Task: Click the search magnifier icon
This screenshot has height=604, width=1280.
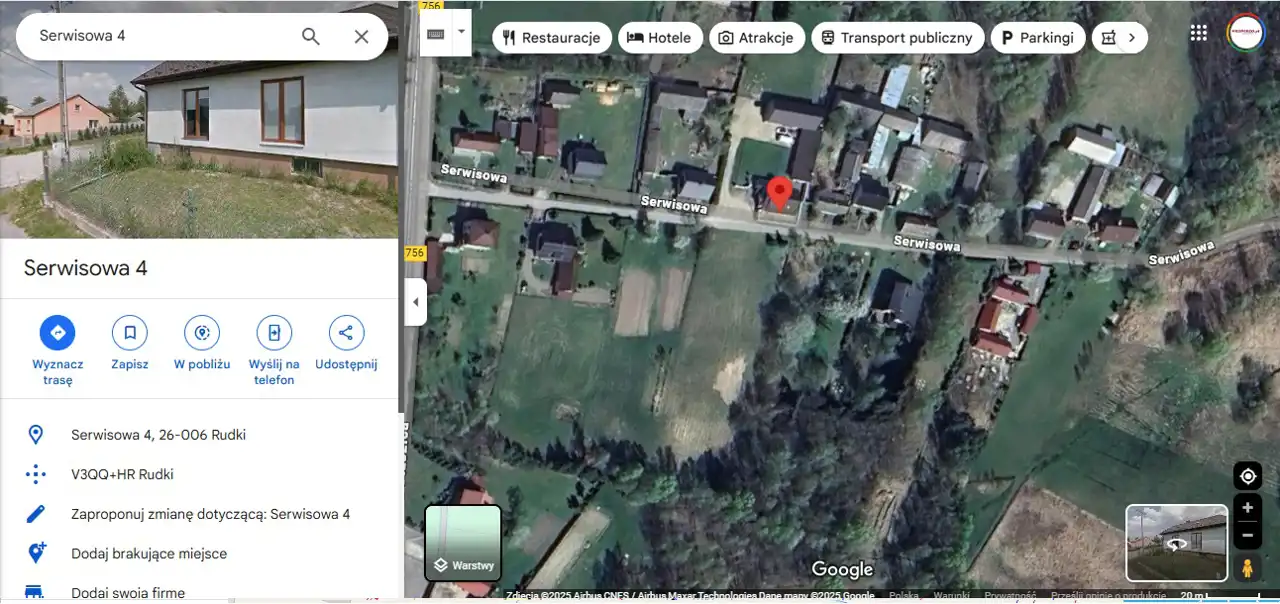Action: point(311,37)
